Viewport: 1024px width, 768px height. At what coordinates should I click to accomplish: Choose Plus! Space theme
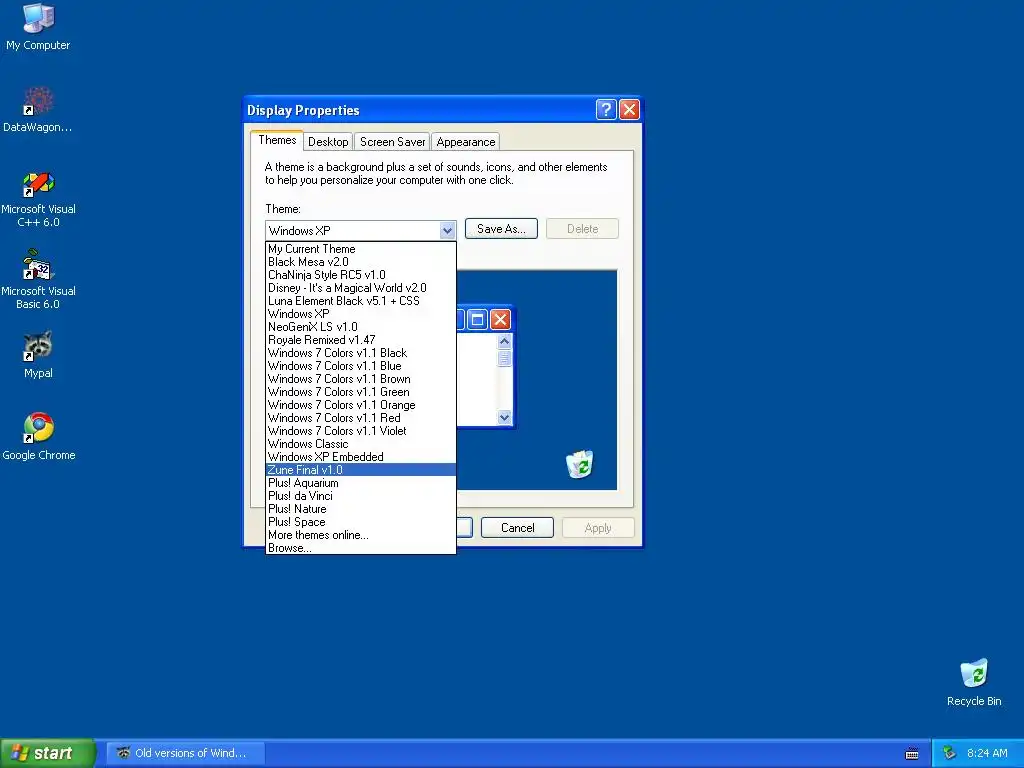360,522
